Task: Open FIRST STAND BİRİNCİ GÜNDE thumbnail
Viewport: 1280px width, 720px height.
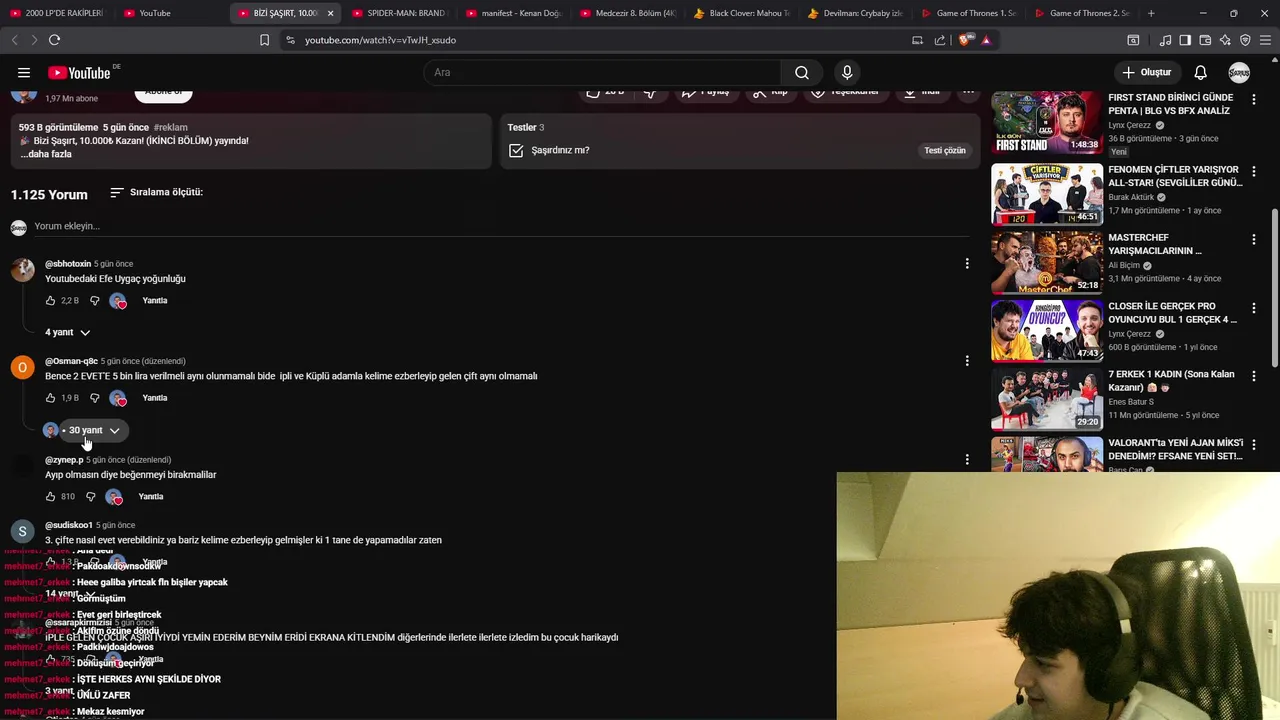Action: pyautogui.click(x=1047, y=122)
